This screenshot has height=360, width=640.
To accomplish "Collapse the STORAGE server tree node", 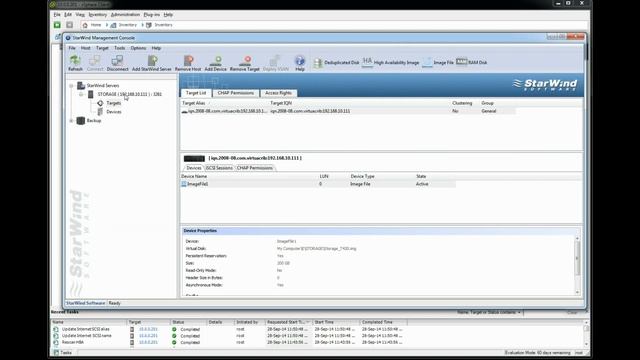I will pos(81,94).
